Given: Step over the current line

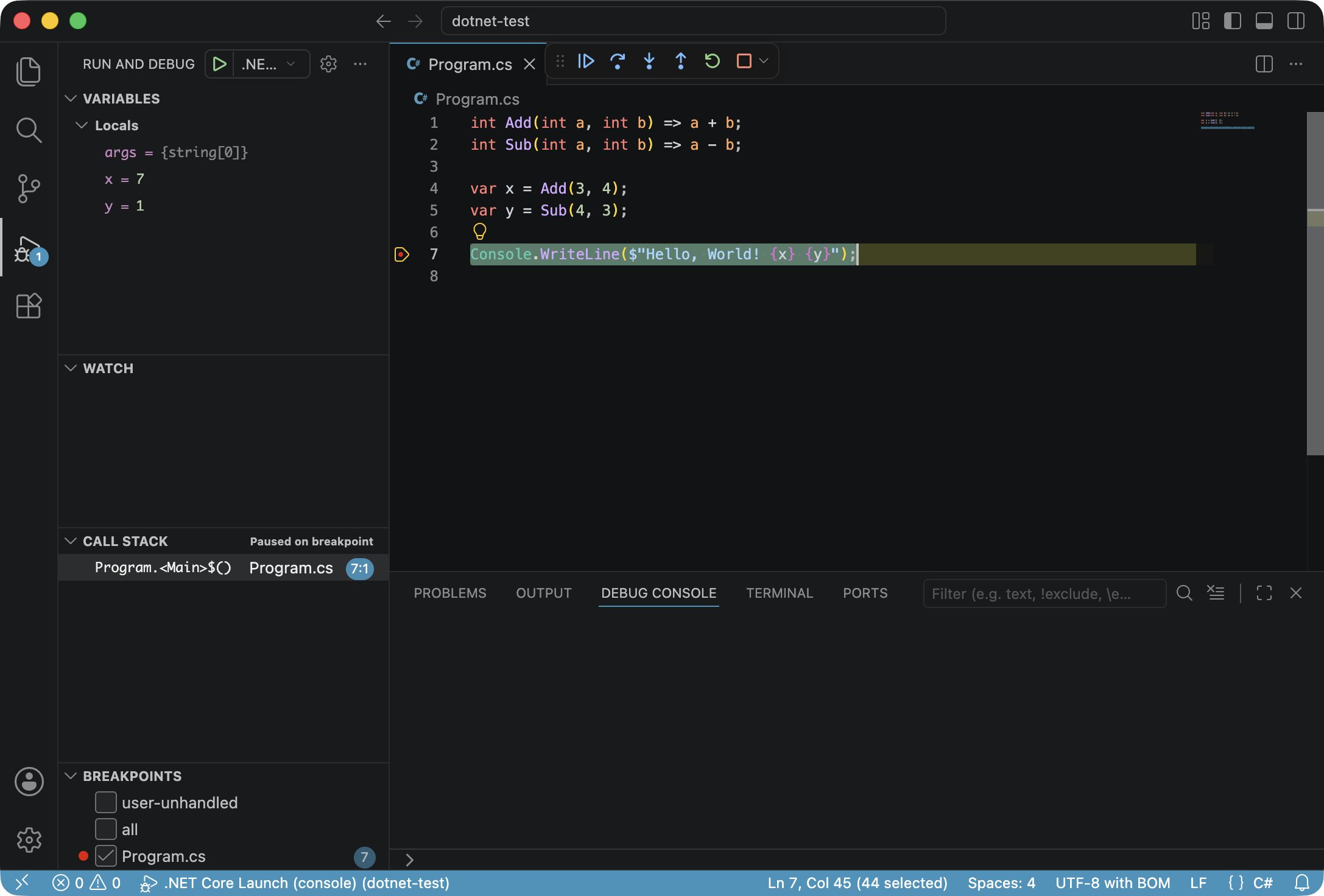Looking at the screenshot, I should click(618, 61).
